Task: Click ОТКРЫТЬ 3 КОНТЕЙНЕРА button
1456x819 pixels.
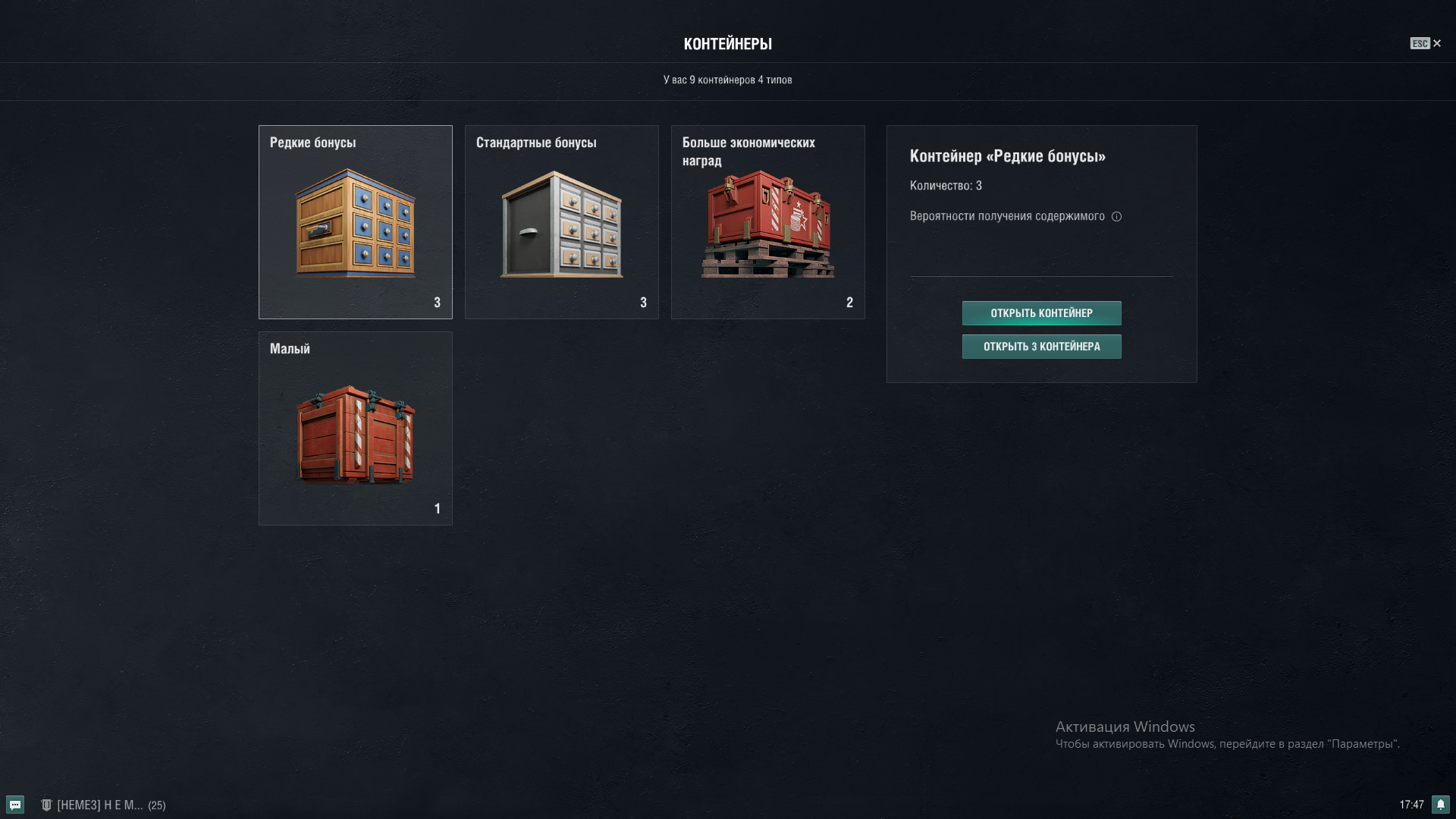Action: [1041, 347]
